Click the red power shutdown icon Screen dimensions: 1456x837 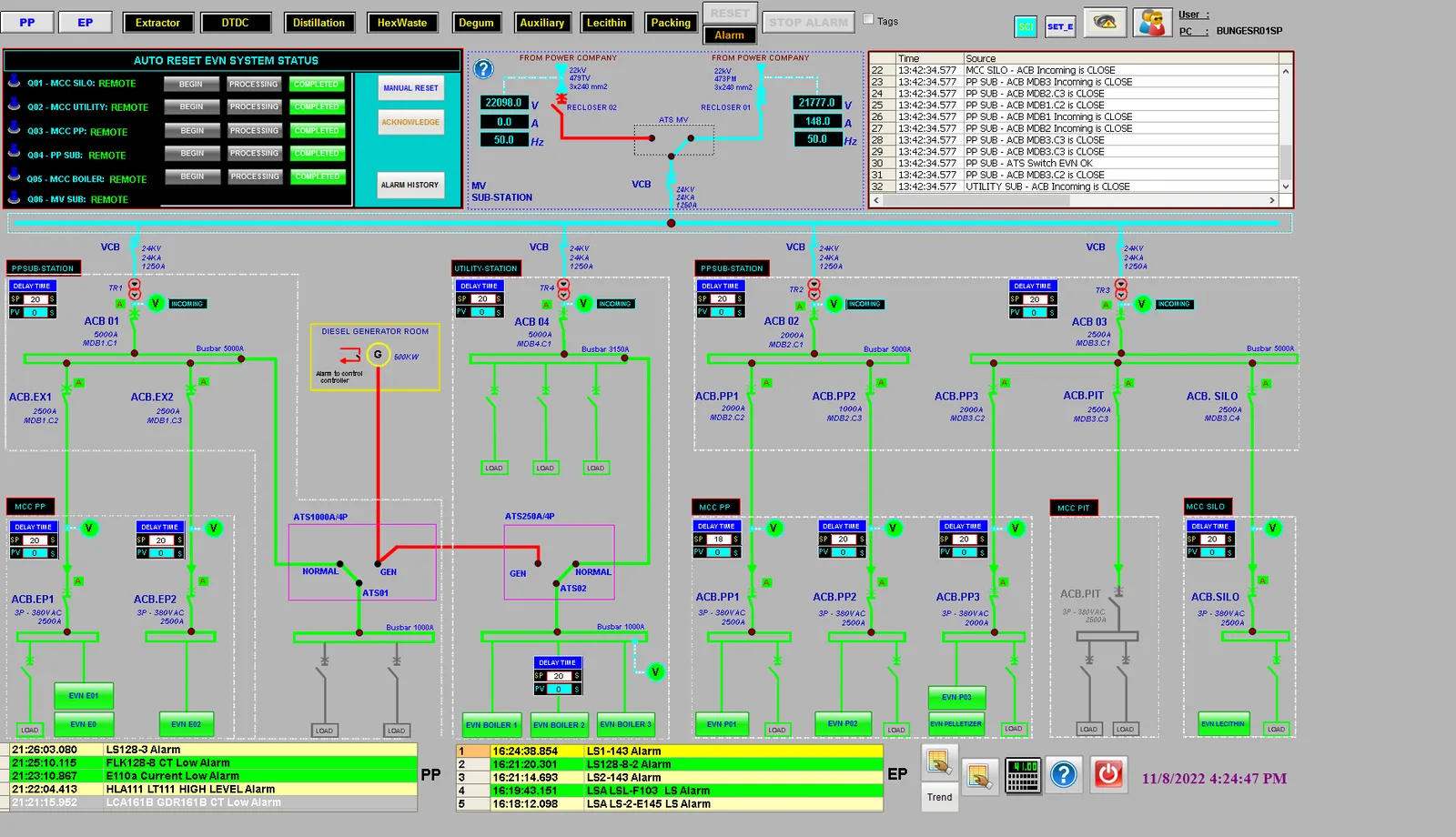coord(1107,774)
